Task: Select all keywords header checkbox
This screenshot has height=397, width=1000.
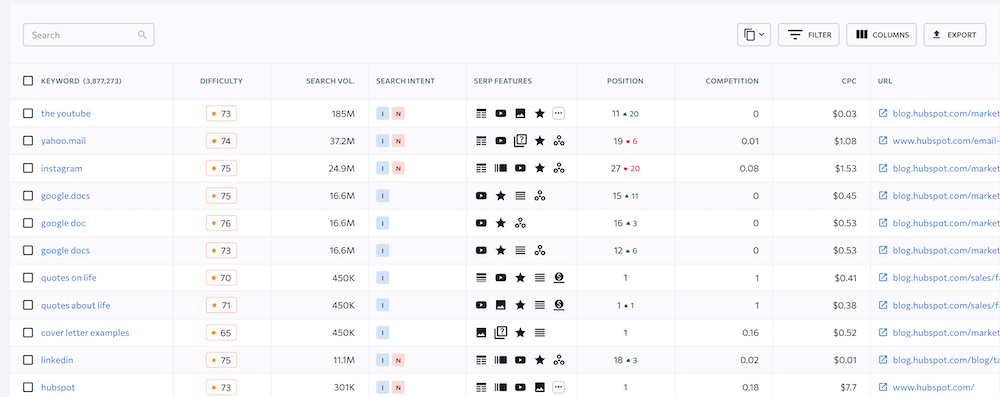Action: pos(28,81)
